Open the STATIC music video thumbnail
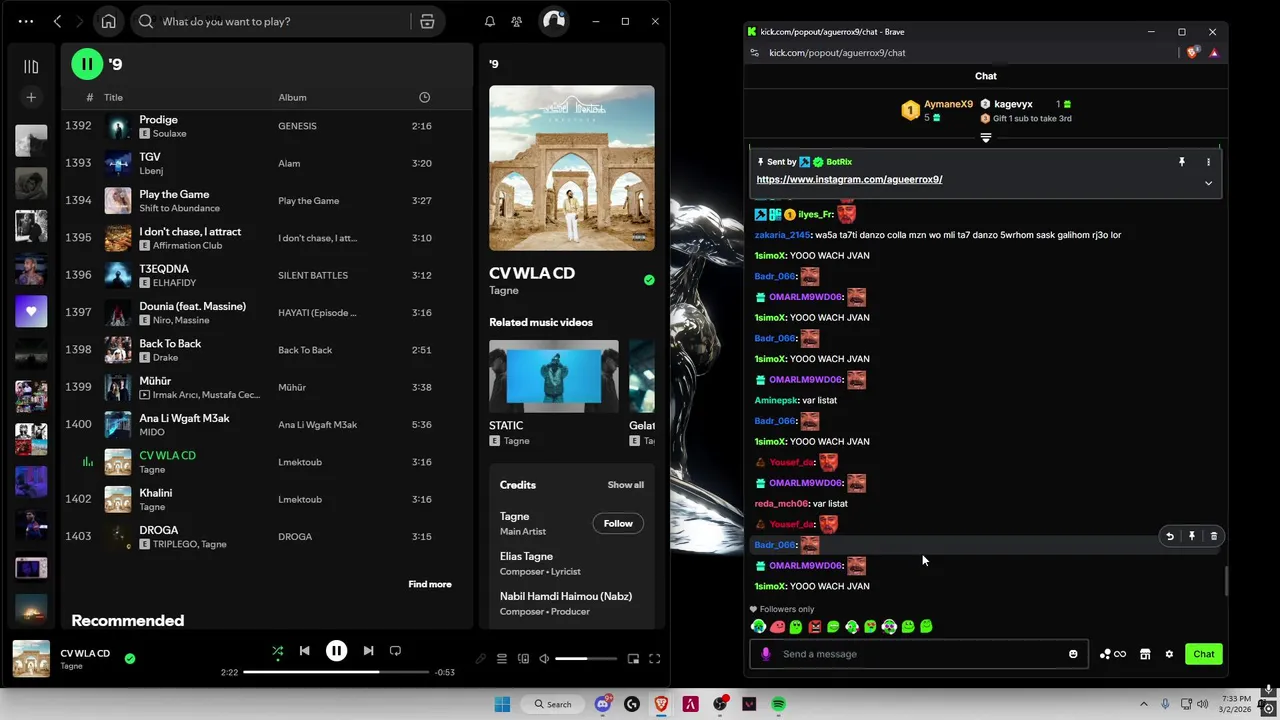Image resolution: width=1280 pixels, height=720 pixels. pyautogui.click(x=554, y=376)
